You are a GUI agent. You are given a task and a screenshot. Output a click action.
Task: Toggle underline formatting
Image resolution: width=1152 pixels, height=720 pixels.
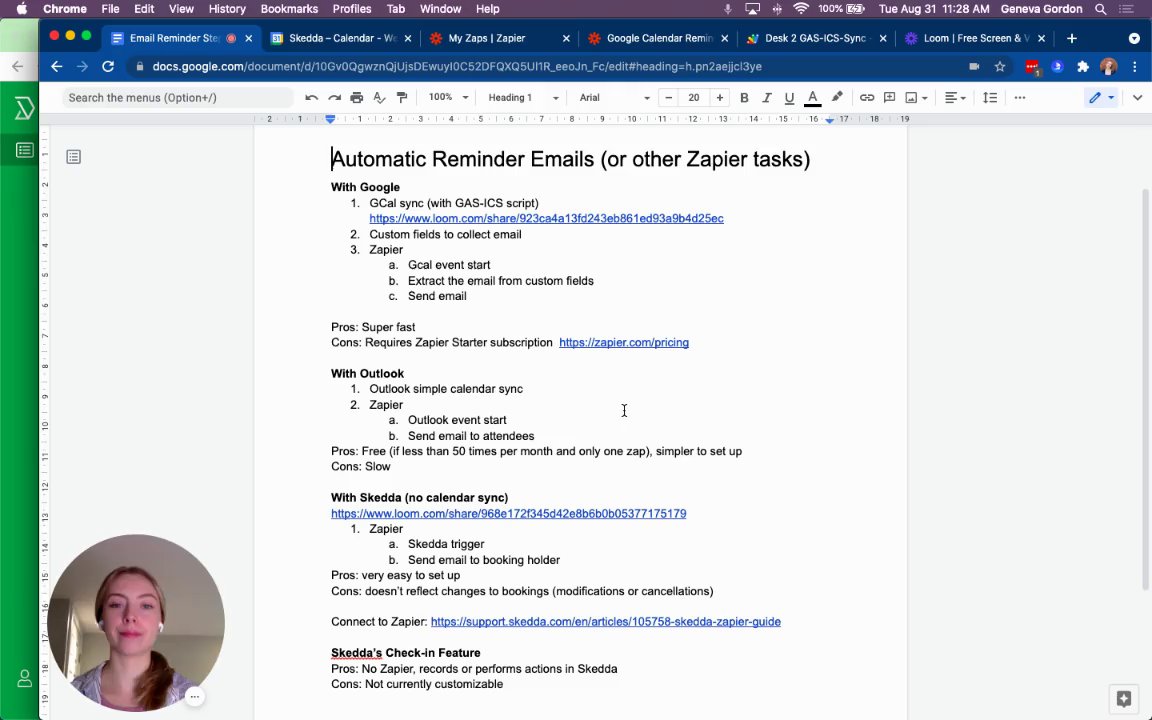pos(789,98)
